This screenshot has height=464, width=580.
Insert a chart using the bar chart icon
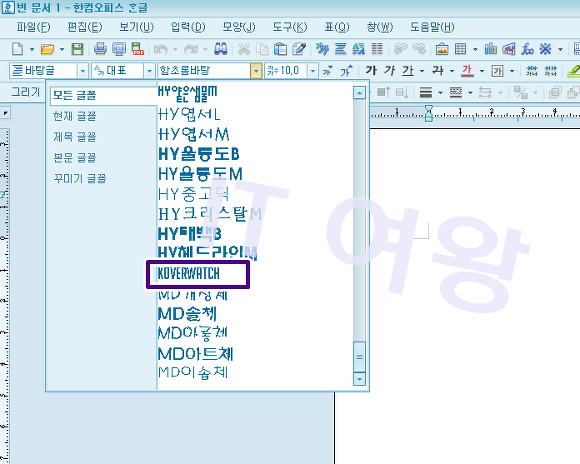coord(490,49)
